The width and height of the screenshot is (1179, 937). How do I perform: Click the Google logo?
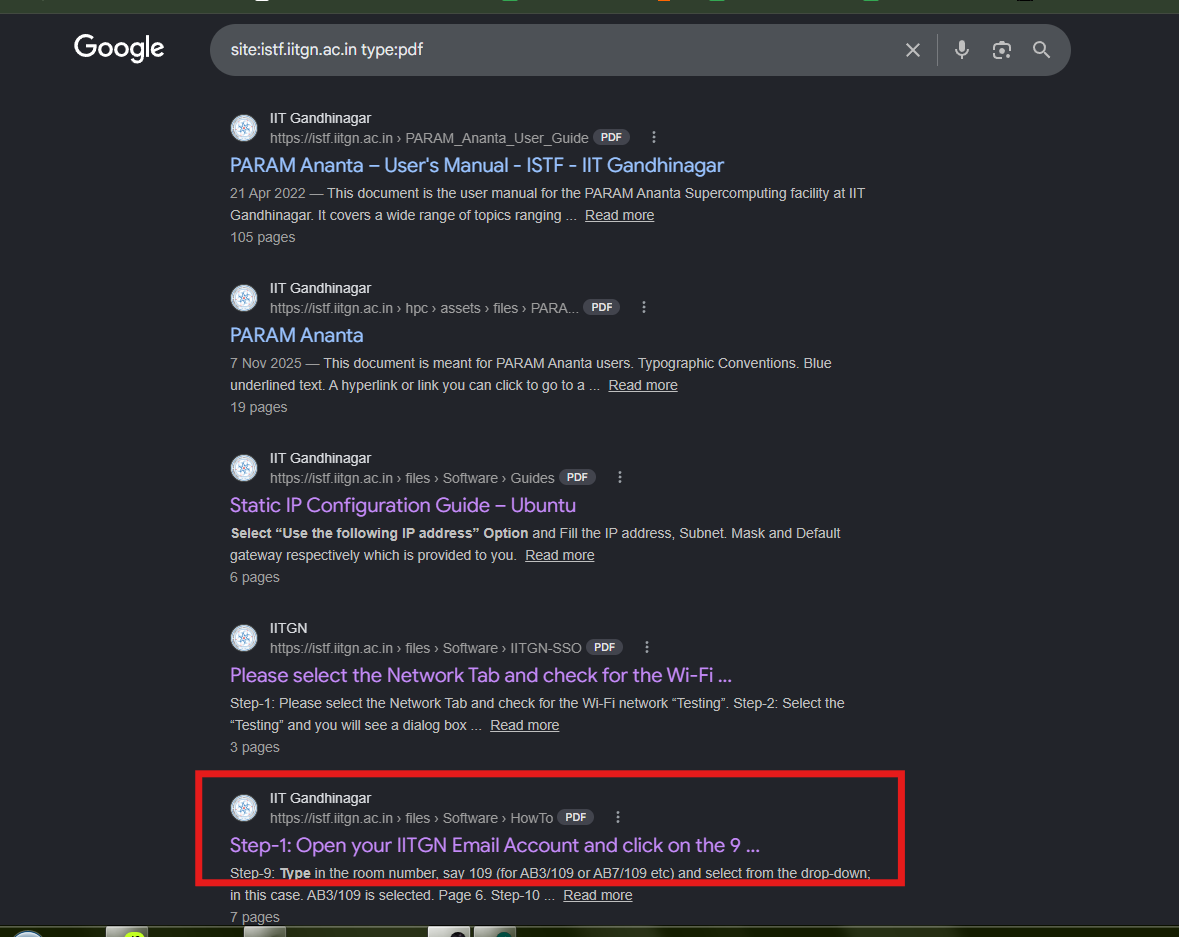[x=119, y=48]
